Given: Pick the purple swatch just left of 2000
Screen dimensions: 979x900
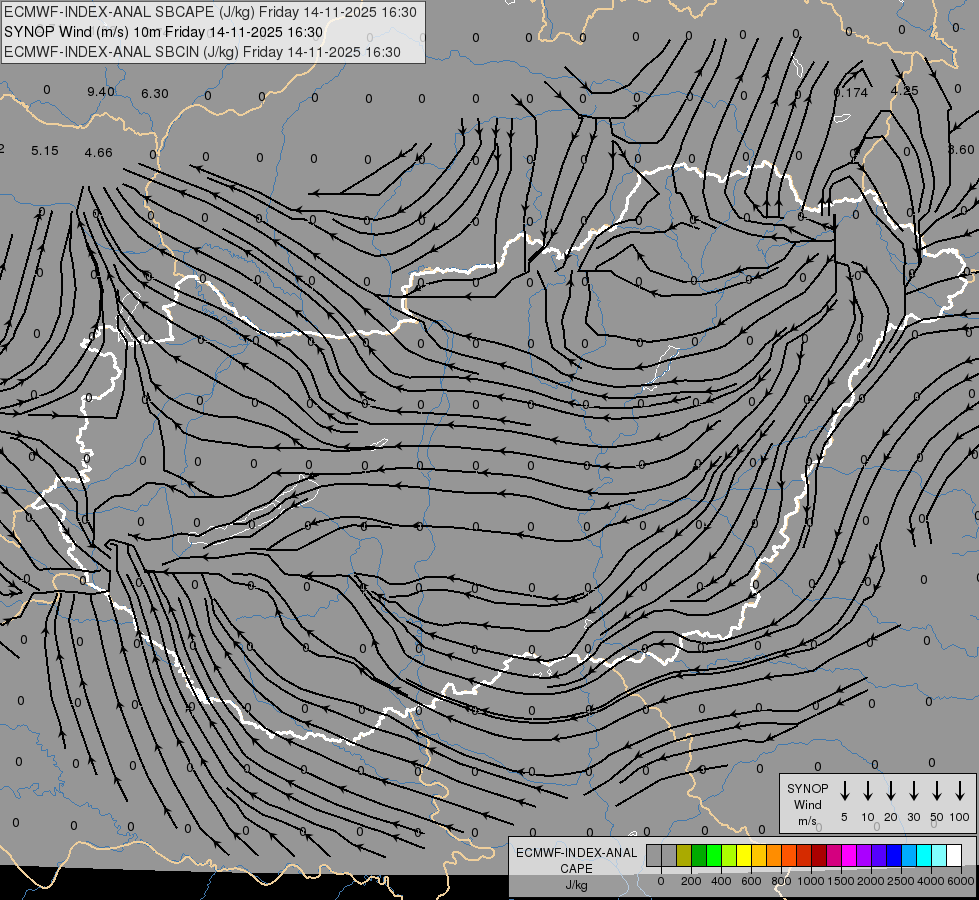Looking at the screenshot, I should (863, 855).
